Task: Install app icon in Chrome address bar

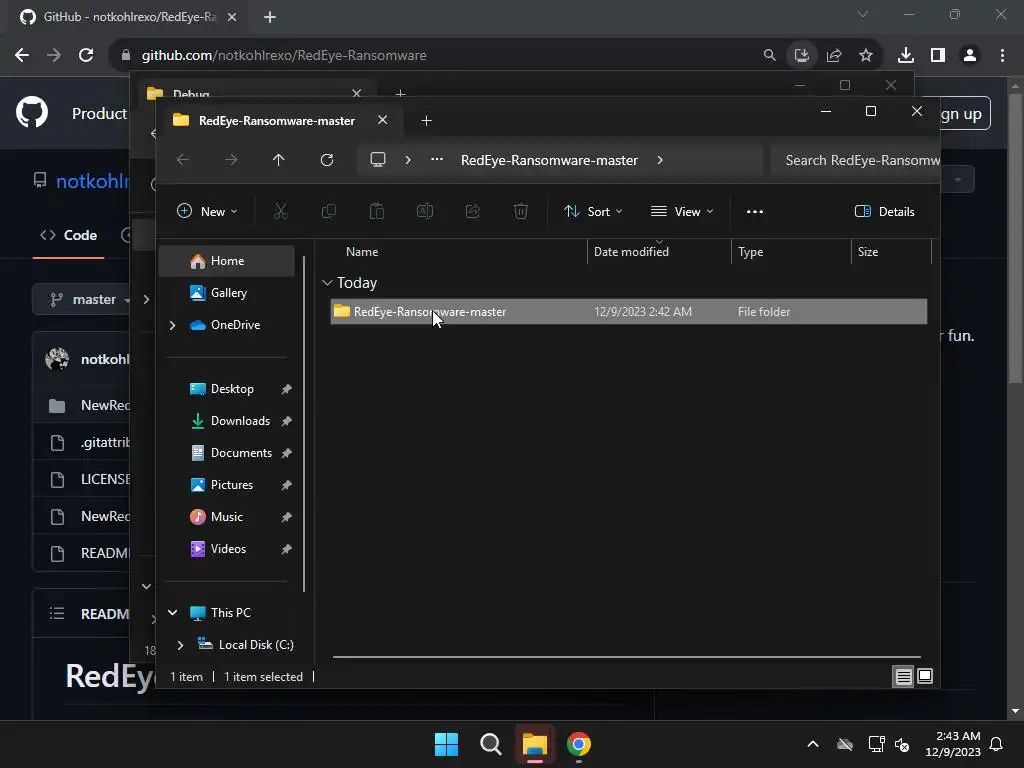Action: click(x=801, y=56)
